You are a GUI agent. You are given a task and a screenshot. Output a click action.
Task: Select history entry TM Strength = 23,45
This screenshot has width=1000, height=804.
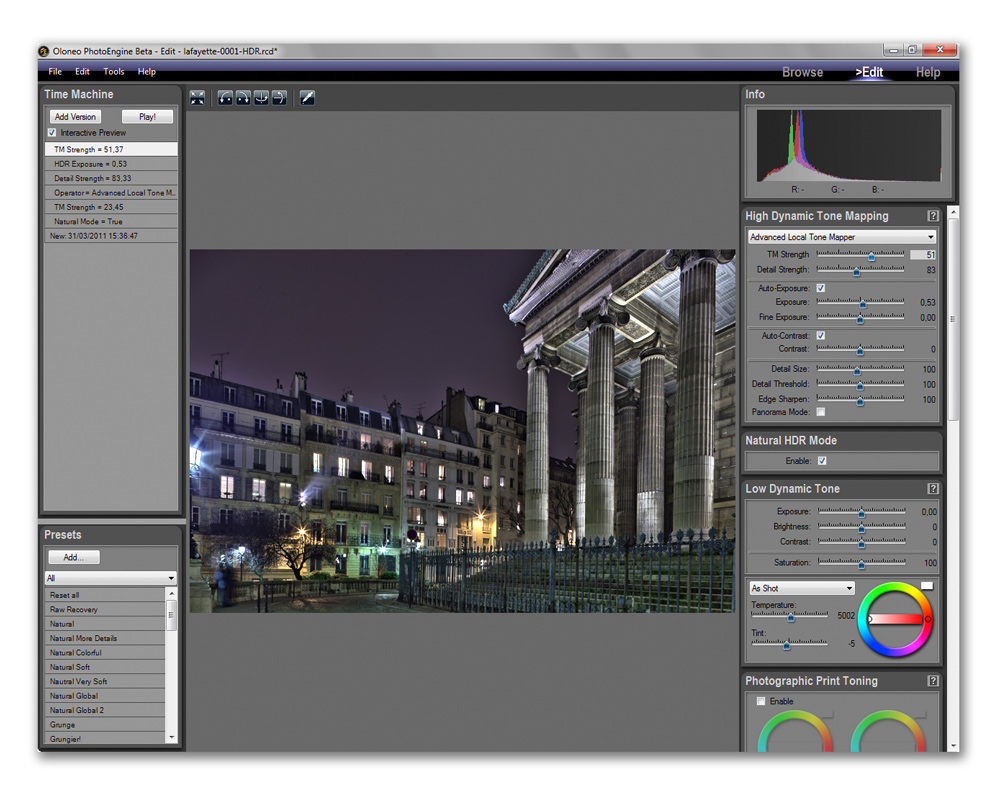click(x=111, y=207)
